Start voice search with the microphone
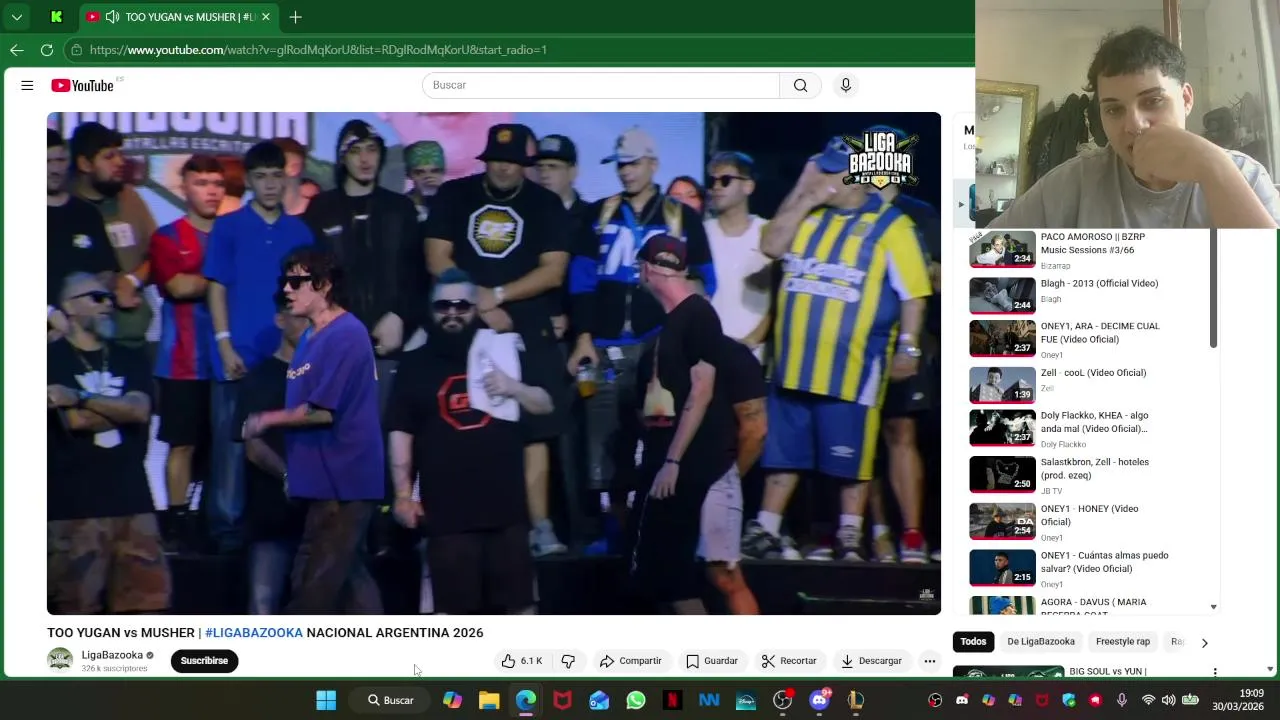The image size is (1280, 720). coord(845,85)
